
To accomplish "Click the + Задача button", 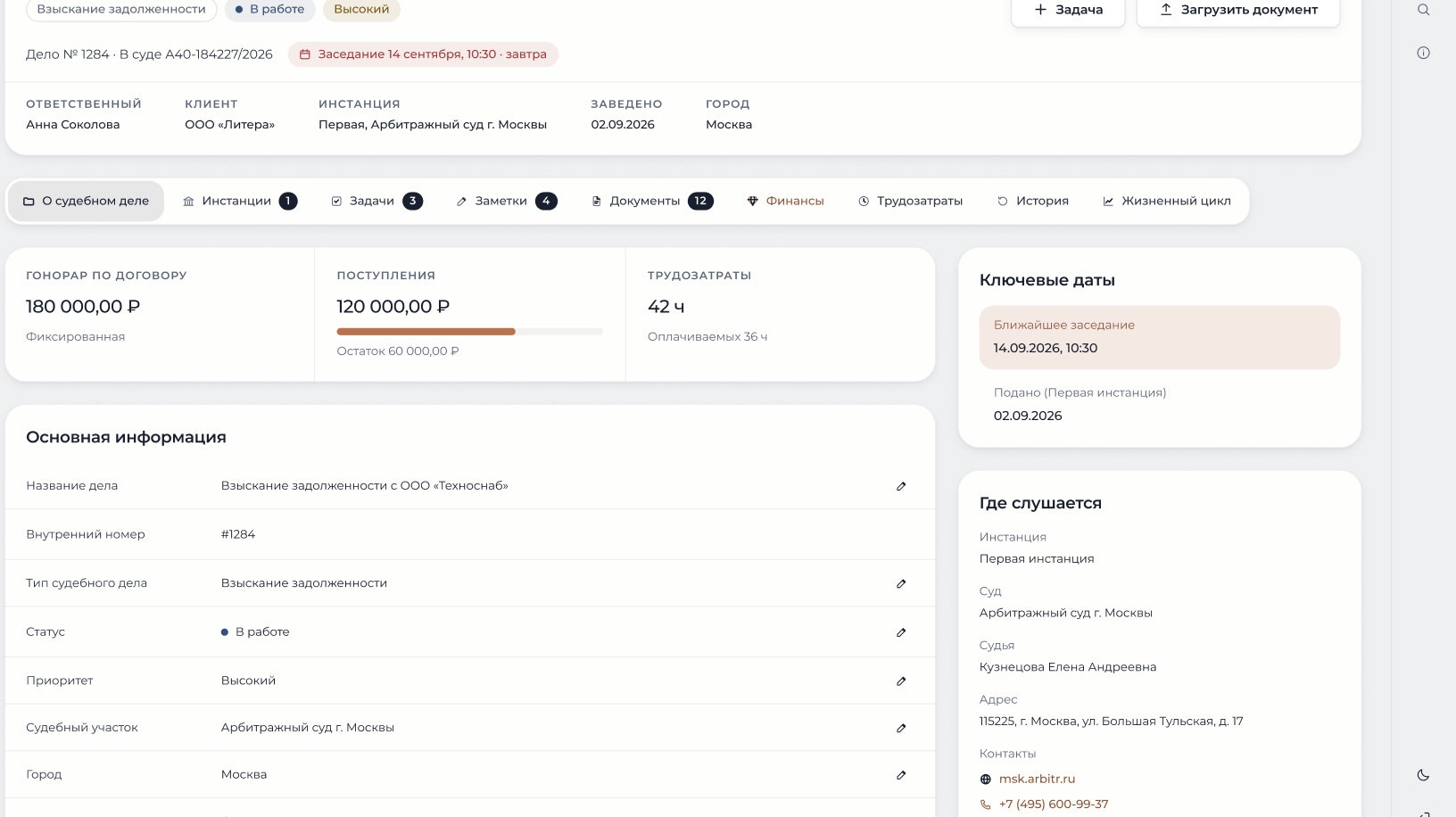I will (x=1068, y=11).
